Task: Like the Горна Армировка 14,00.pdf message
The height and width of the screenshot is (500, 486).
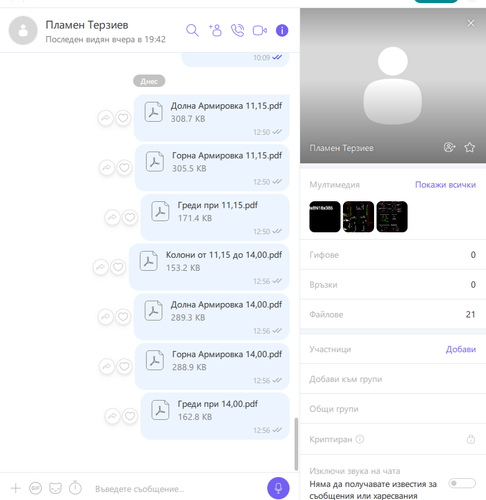Action: coord(124,366)
